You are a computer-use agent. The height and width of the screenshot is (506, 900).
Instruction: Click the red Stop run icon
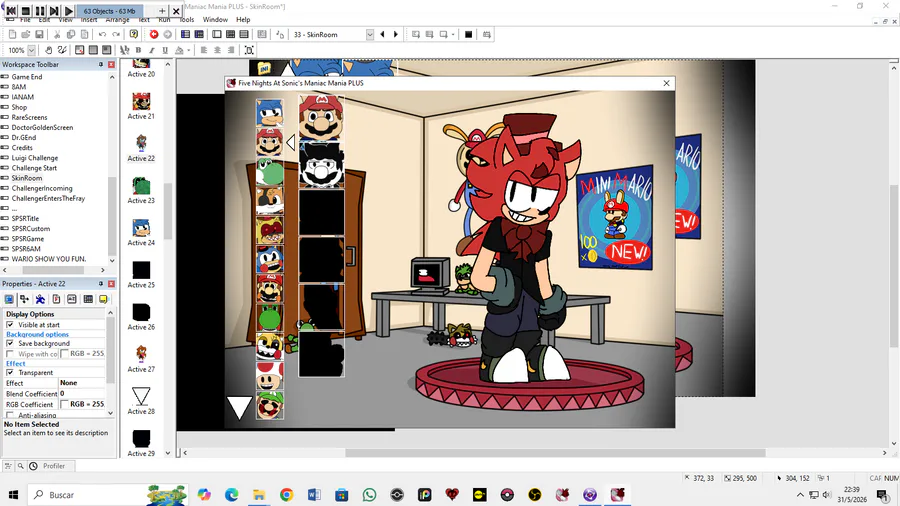click(x=154, y=34)
